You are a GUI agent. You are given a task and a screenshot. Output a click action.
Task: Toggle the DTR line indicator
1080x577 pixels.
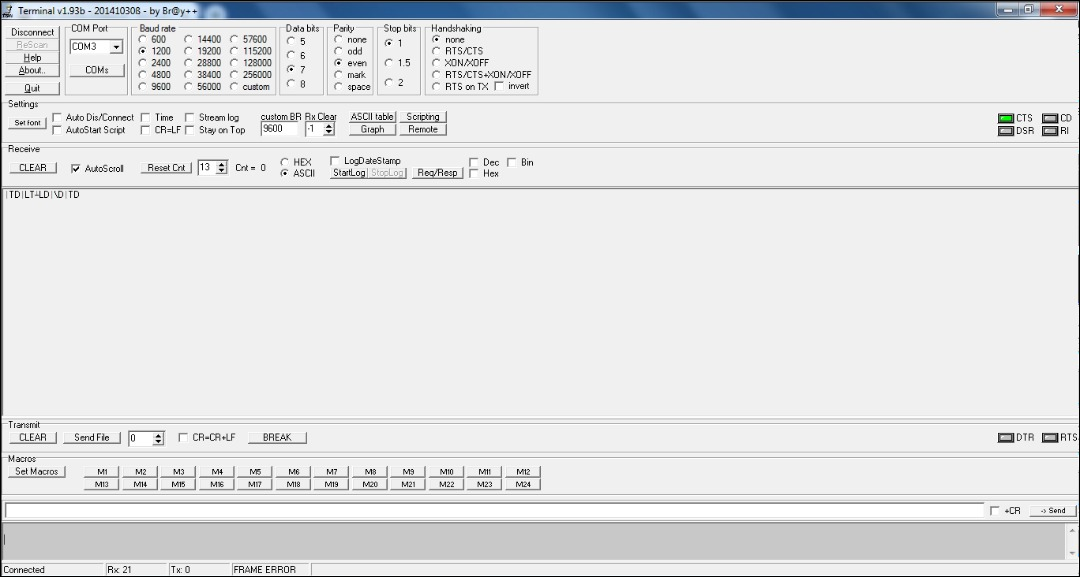1005,437
